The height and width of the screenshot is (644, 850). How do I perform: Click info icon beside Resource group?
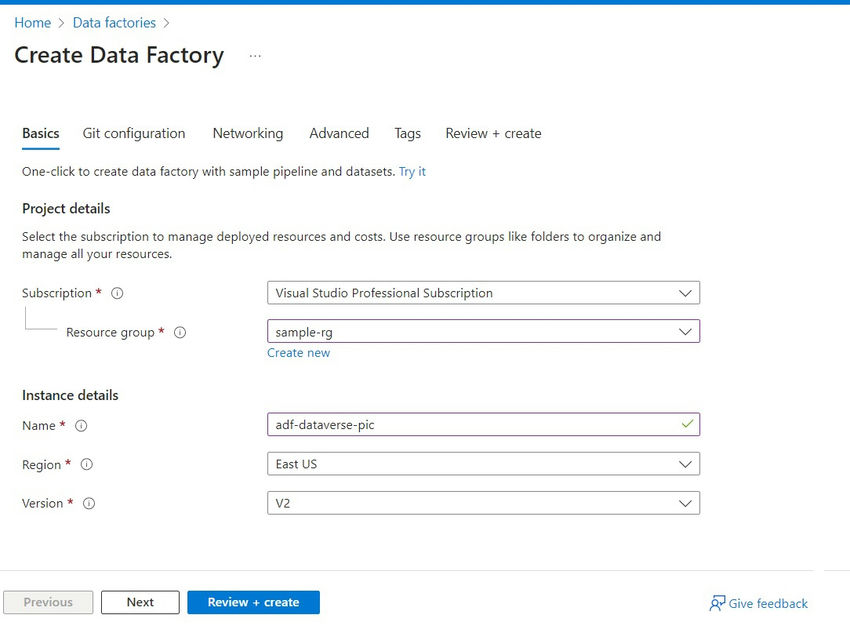(180, 333)
